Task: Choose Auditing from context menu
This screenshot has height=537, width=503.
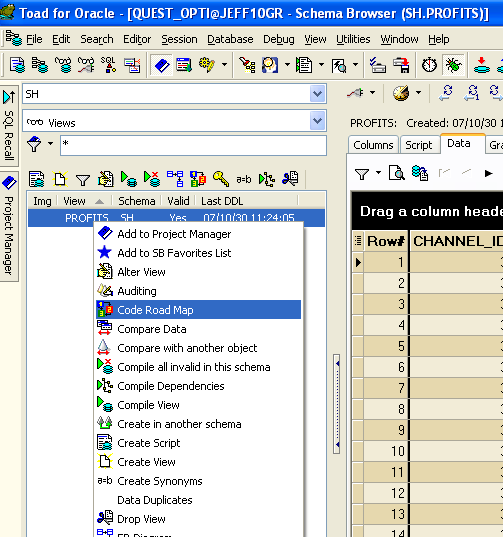Action: click(x=199, y=291)
